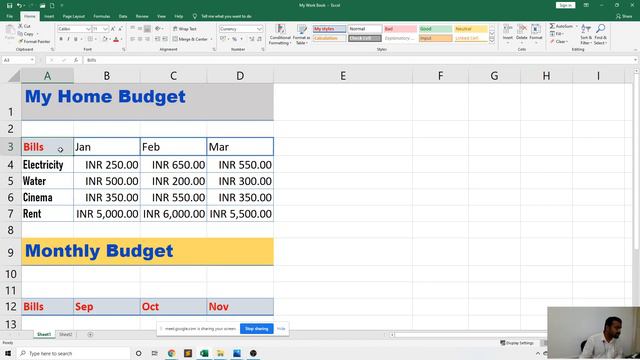Toggle Align Right
Screen dimensions: 640x360
click(x=147, y=39)
